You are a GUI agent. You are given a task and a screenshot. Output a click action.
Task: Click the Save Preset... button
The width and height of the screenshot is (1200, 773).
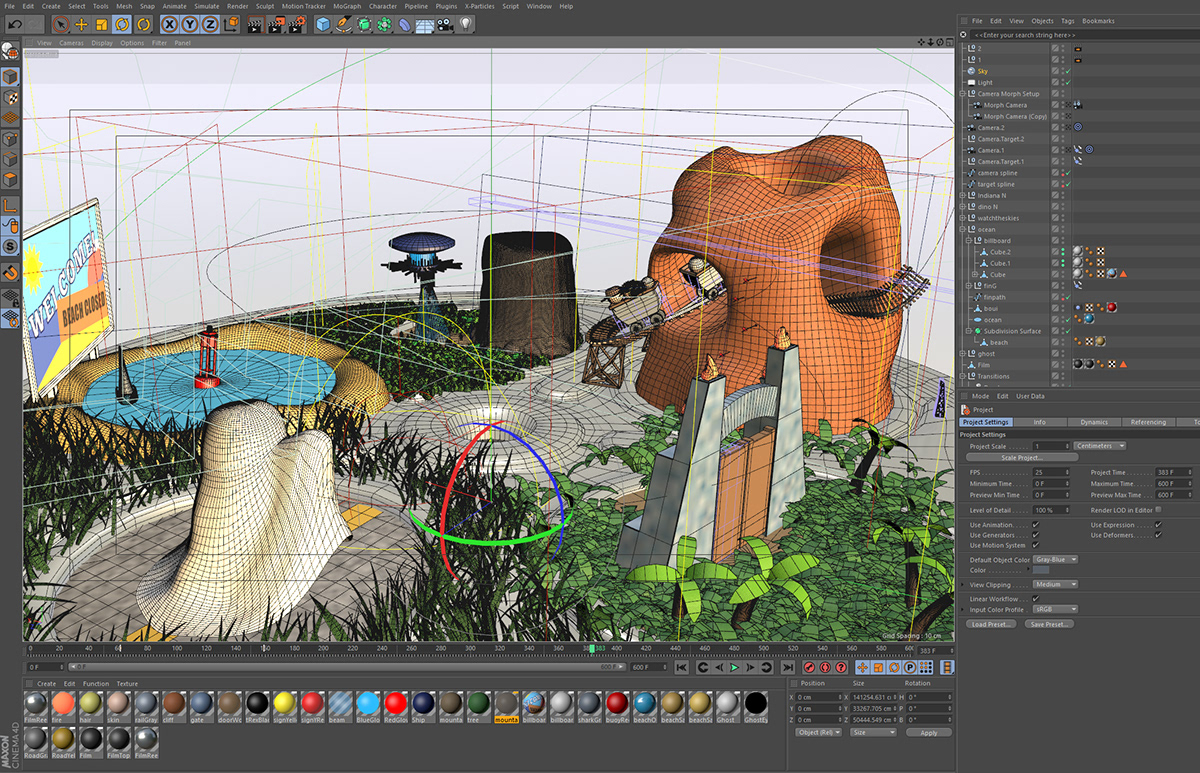tap(1049, 624)
